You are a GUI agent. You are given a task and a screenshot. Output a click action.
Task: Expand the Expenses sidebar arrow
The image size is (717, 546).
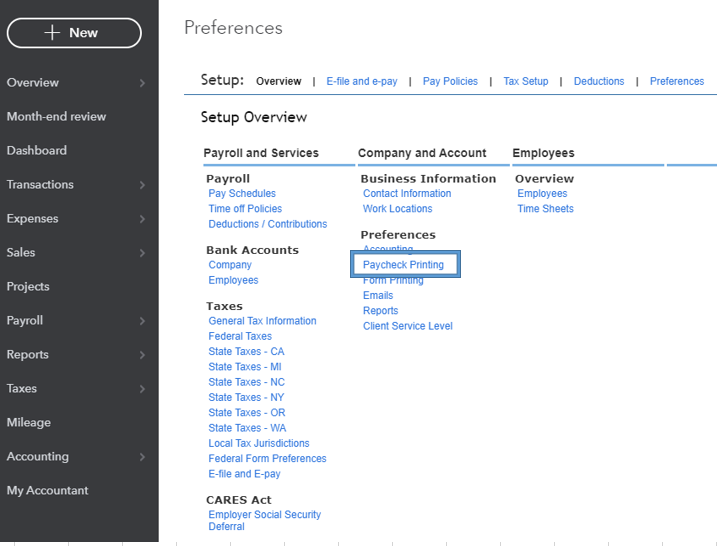[x=143, y=219]
